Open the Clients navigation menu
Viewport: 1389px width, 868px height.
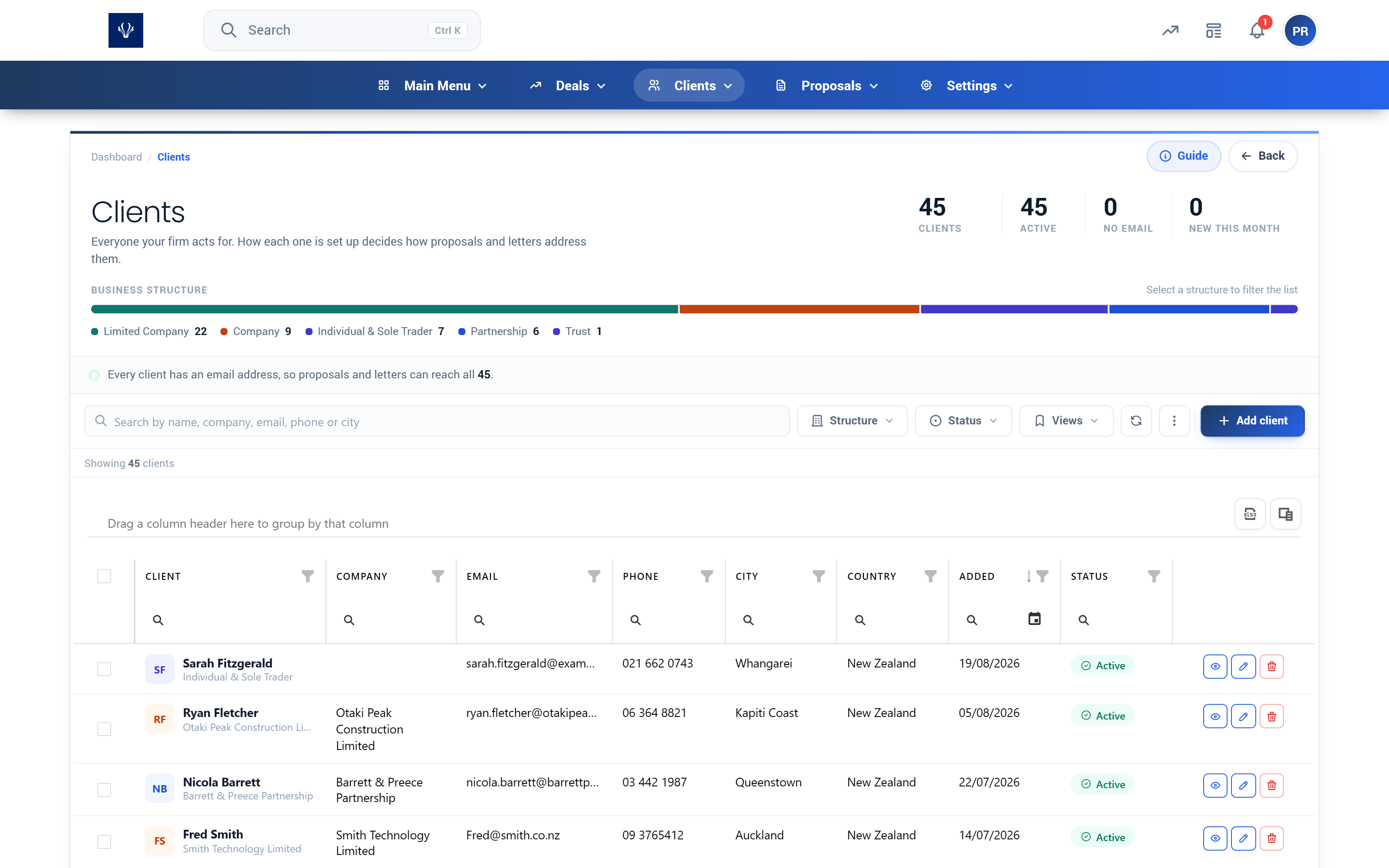[689, 85]
